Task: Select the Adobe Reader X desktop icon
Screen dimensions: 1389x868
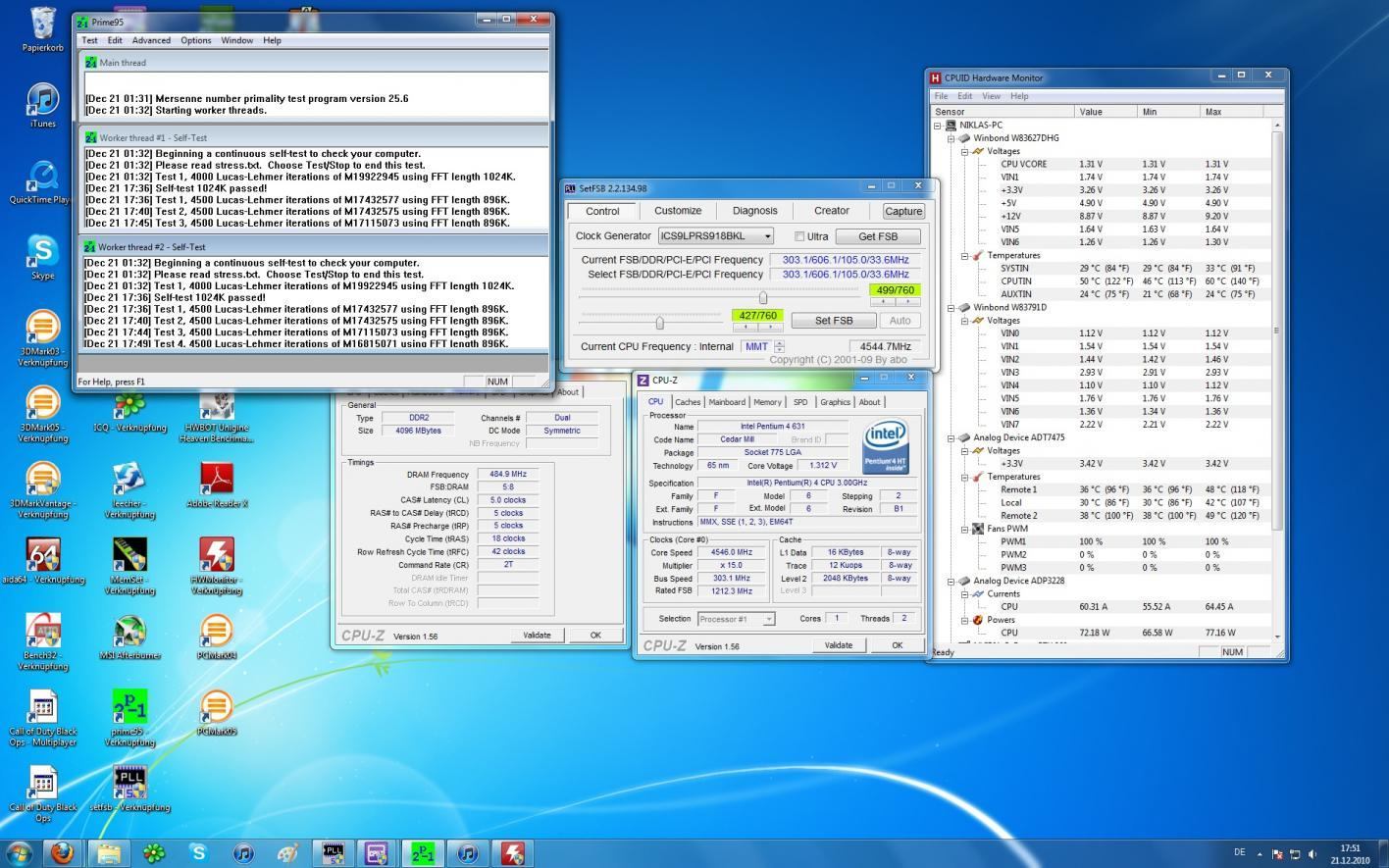Action: [x=216, y=485]
